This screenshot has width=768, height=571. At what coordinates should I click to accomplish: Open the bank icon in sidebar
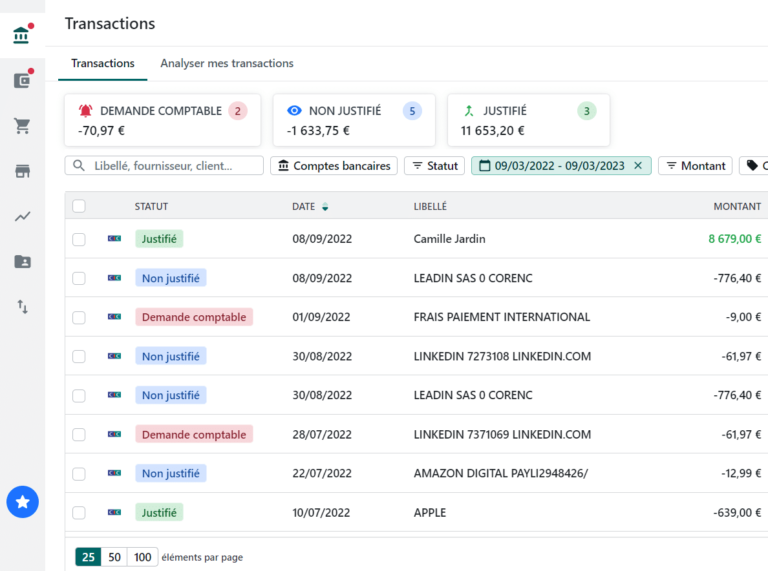[x=21, y=35]
